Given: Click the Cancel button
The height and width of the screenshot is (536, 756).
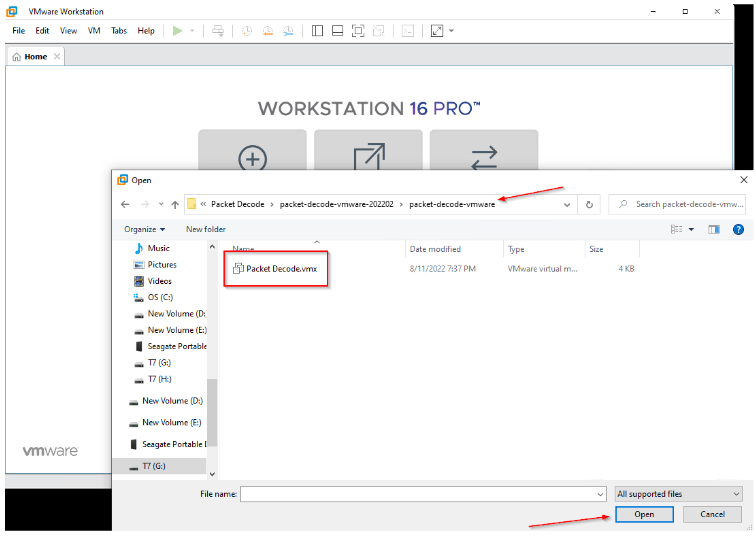Looking at the screenshot, I should click(712, 514).
